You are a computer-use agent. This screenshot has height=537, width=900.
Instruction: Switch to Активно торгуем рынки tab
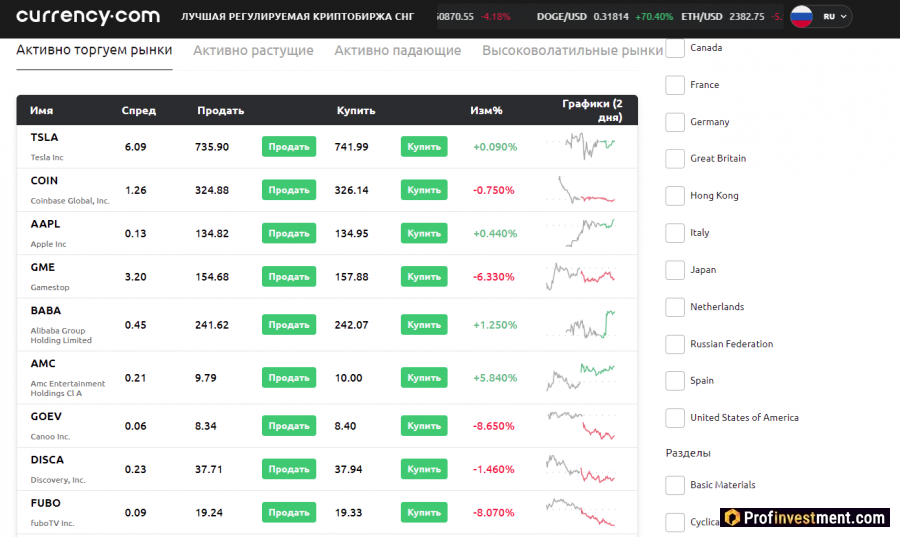point(94,50)
